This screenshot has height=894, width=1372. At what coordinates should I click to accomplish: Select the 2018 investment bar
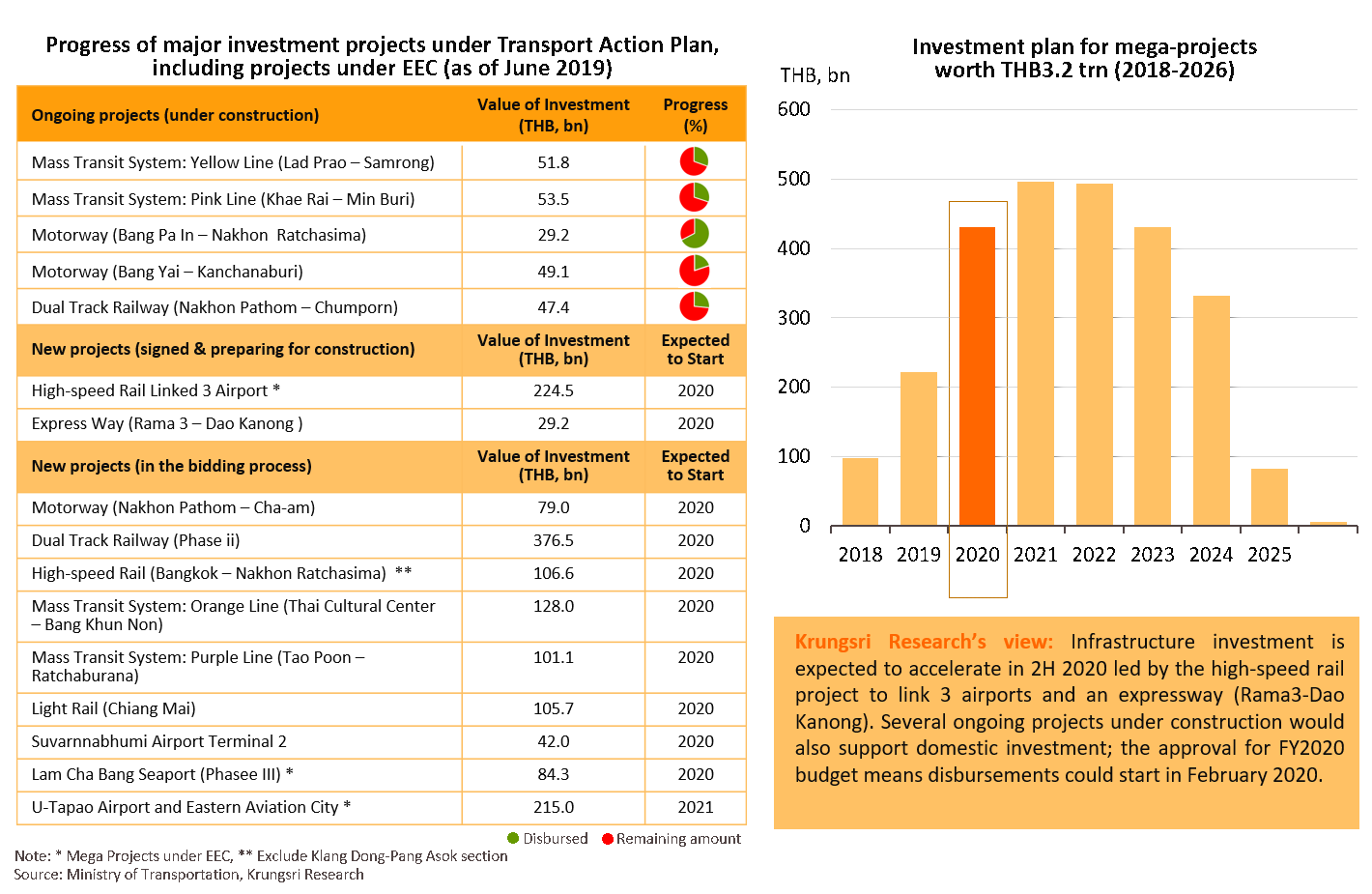click(860, 492)
